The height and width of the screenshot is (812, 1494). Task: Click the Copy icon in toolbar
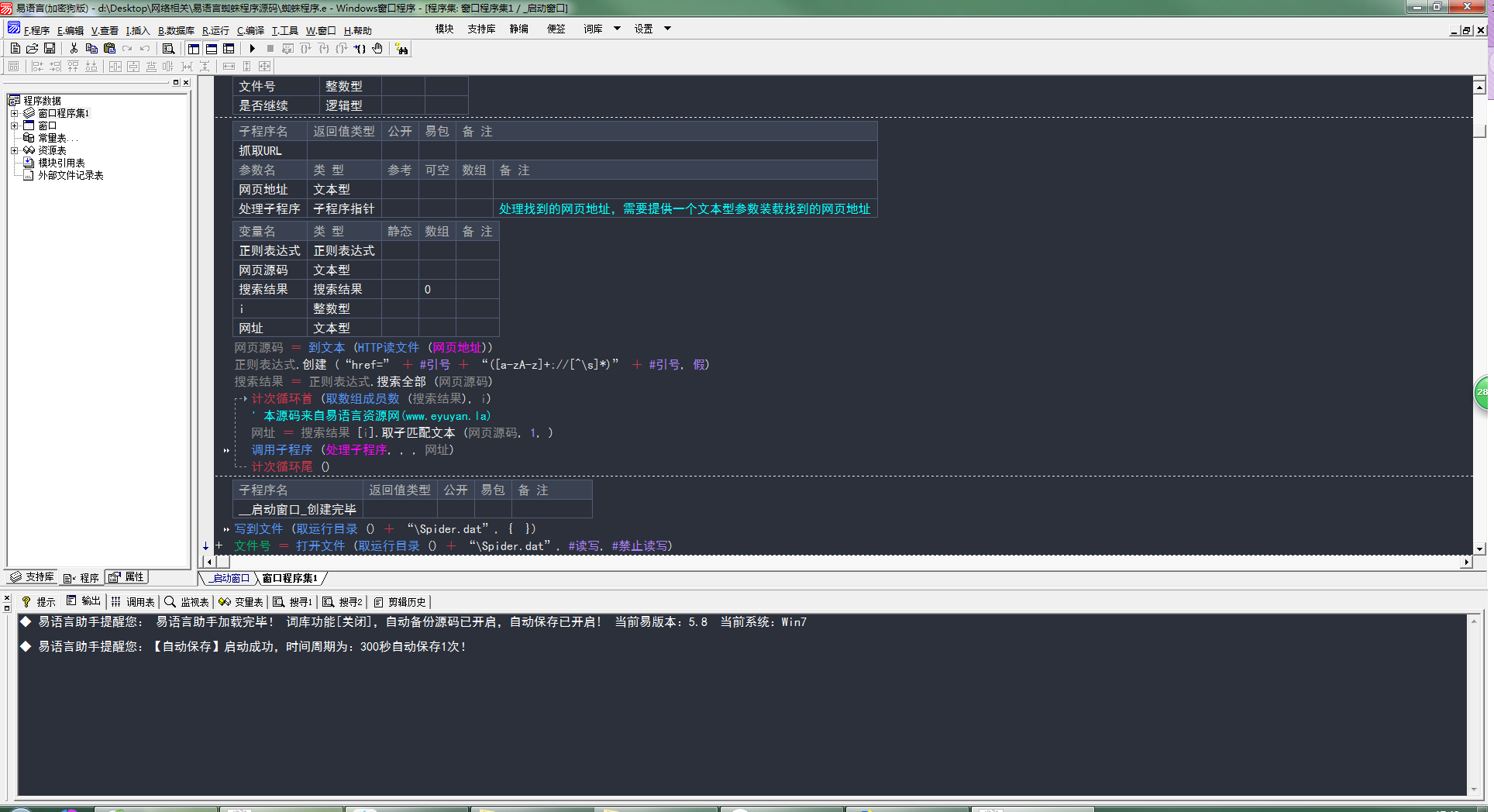point(91,48)
